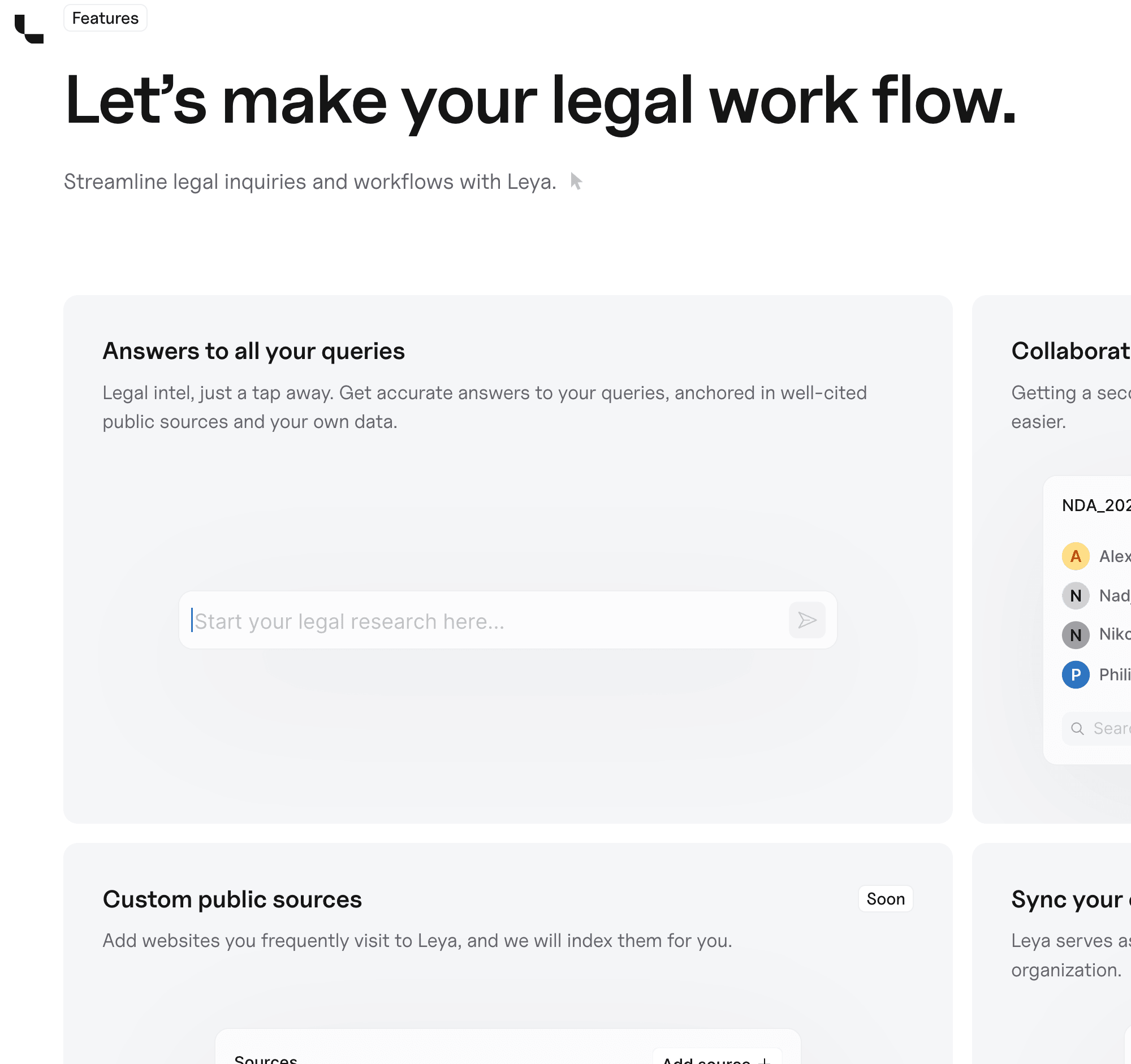Click the Custom public sources heading
The width and height of the screenshot is (1131, 1064).
pyautogui.click(x=232, y=898)
